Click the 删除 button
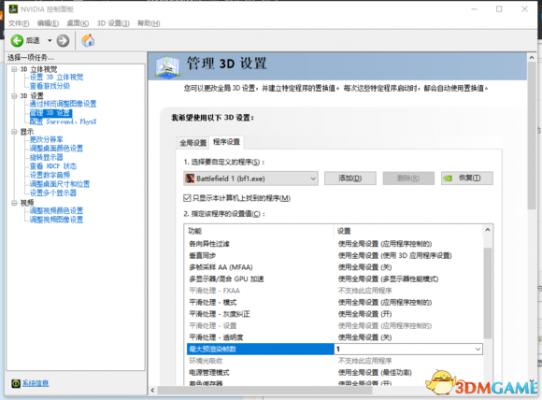 pyautogui.click(x=408, y=178)
